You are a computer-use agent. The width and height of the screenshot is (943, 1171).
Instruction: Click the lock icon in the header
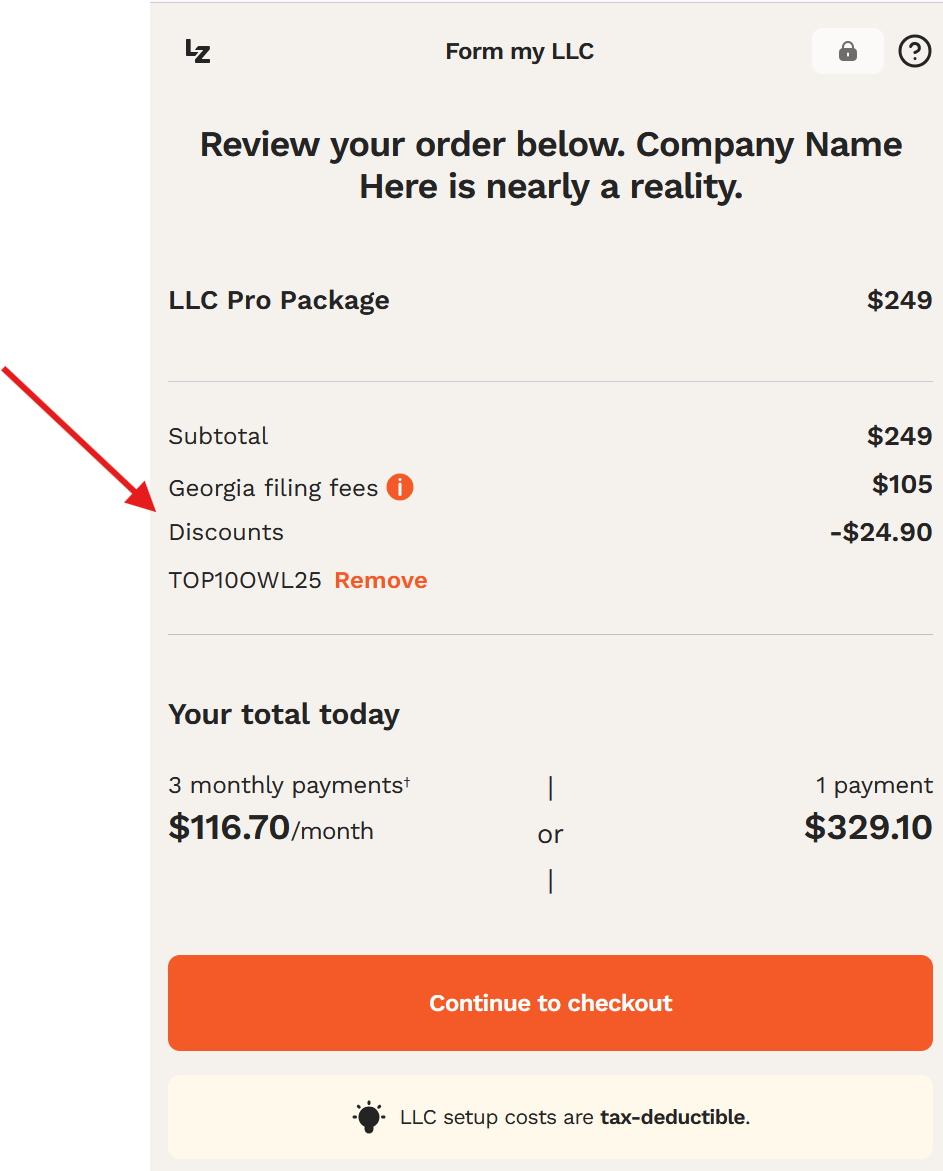(x=847, y=51)
